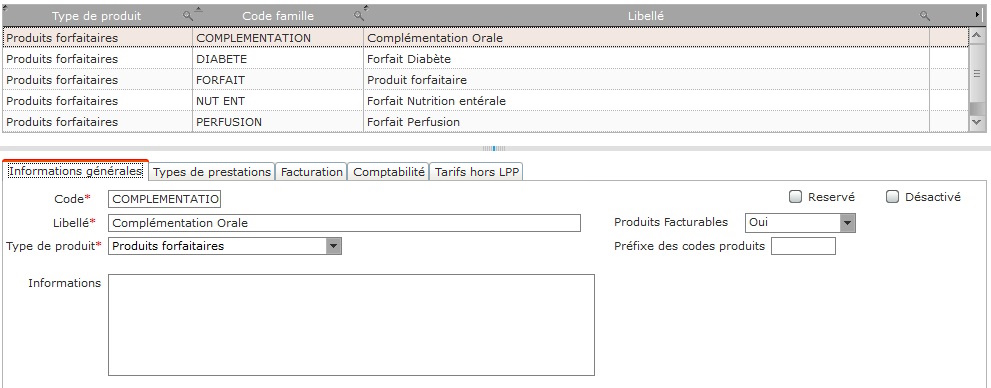Click sort arrows beside Code famille search

pyautogui.click(x=365, y=8)
